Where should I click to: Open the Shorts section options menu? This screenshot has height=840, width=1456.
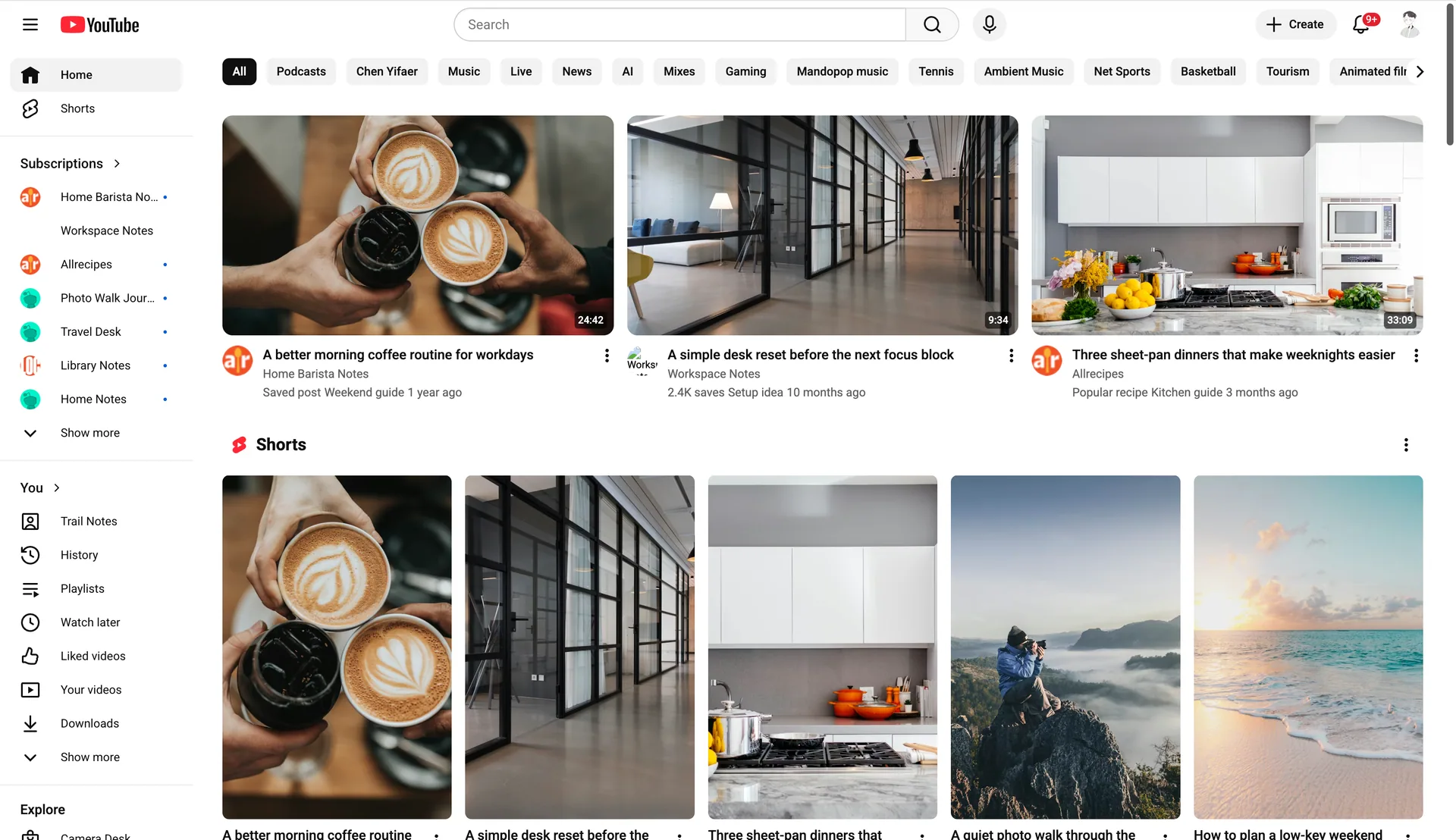coord(1406,445)
